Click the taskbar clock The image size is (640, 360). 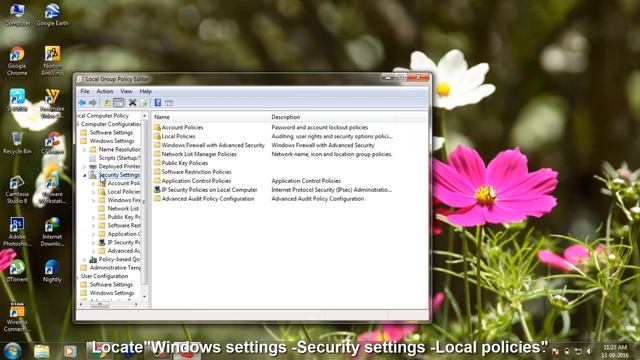pyautogui.click(x=615, y=351)
